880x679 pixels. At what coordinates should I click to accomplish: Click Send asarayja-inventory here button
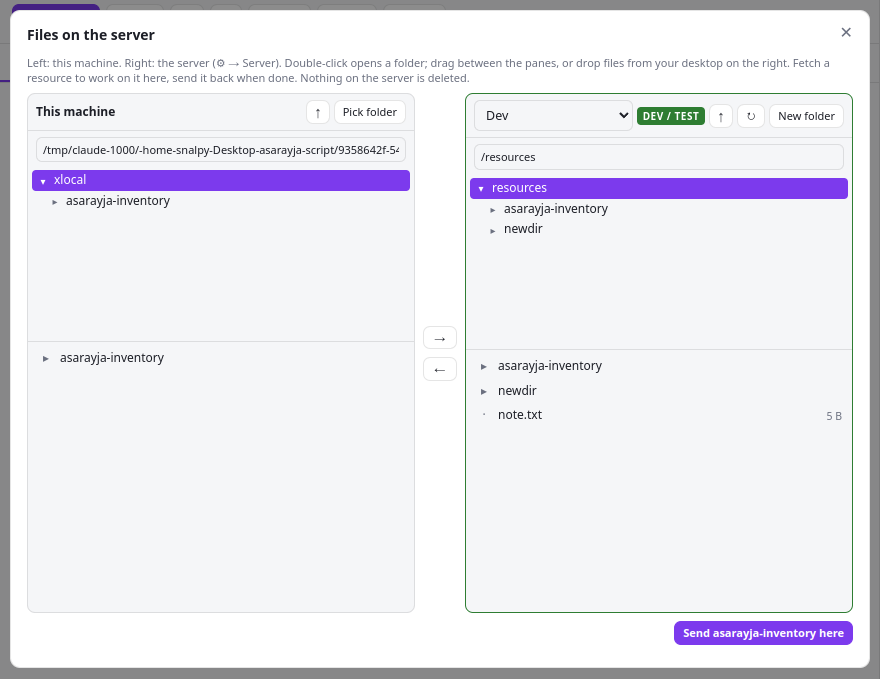click(763, 633)
